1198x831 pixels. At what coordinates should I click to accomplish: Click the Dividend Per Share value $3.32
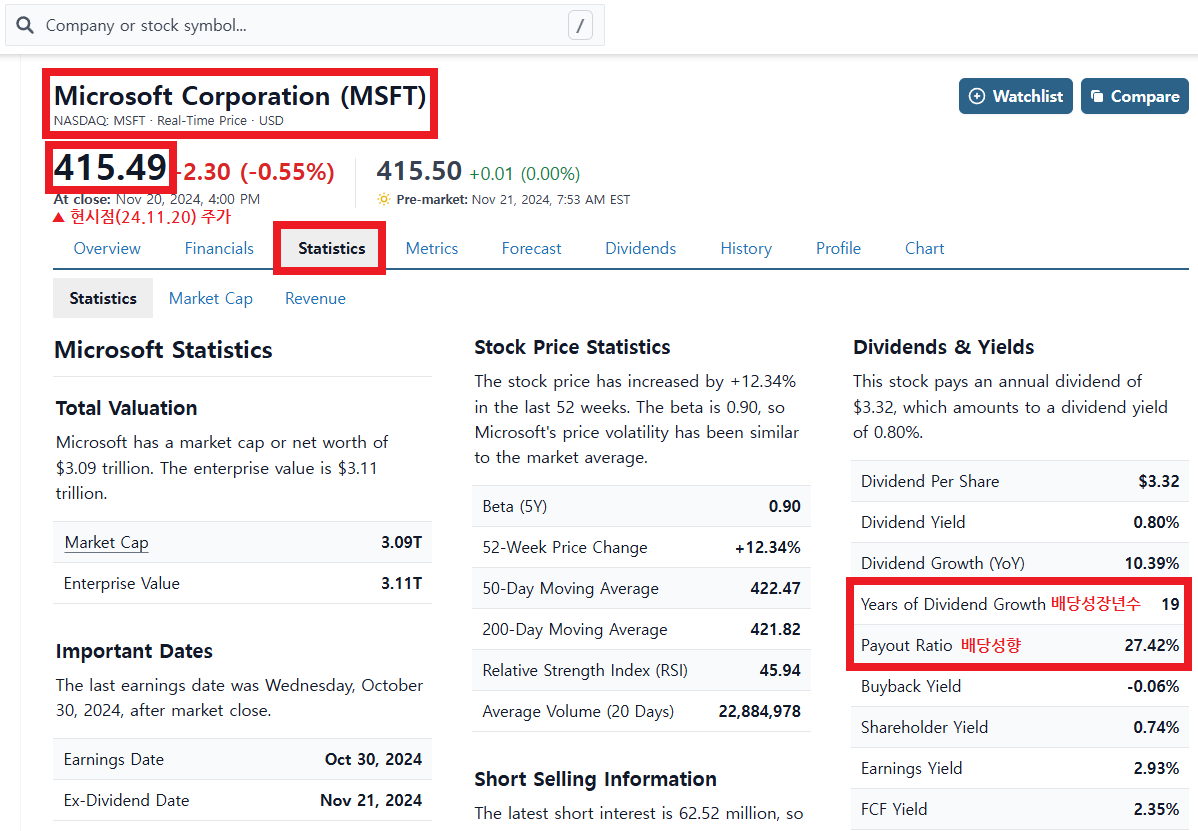pos(1158,481)
